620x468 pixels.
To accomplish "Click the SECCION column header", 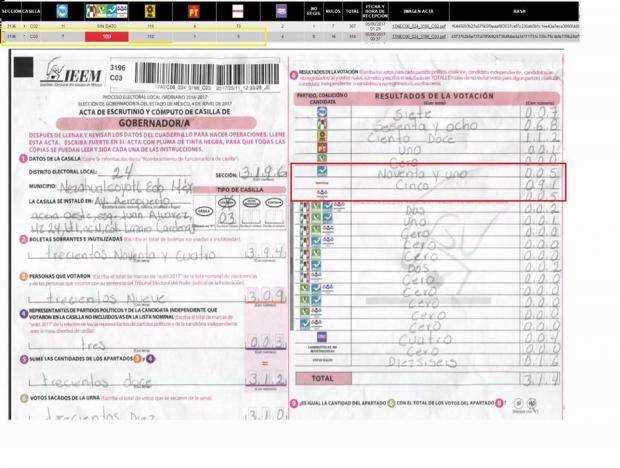I will coord(11,11).
